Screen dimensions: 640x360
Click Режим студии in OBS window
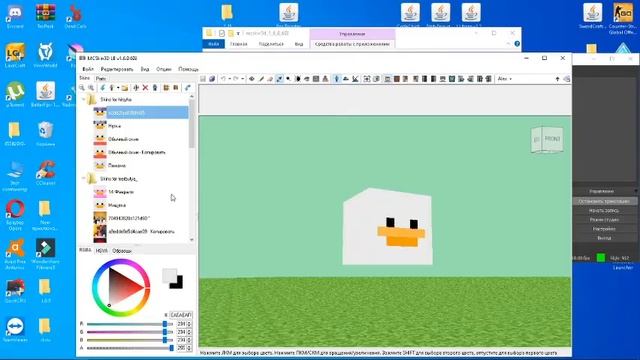pos(604,220)
